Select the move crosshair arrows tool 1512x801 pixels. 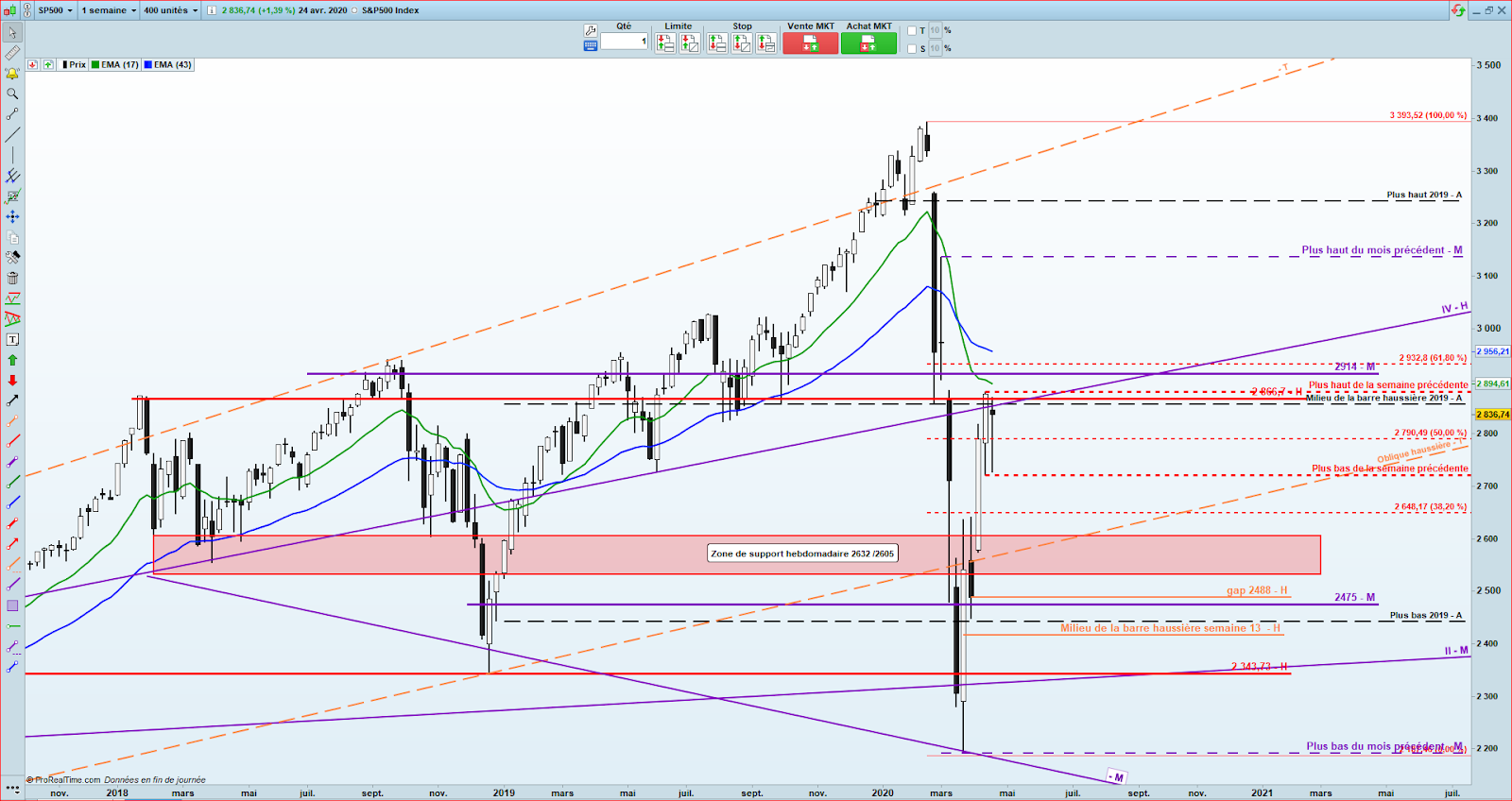coord(12,216)
